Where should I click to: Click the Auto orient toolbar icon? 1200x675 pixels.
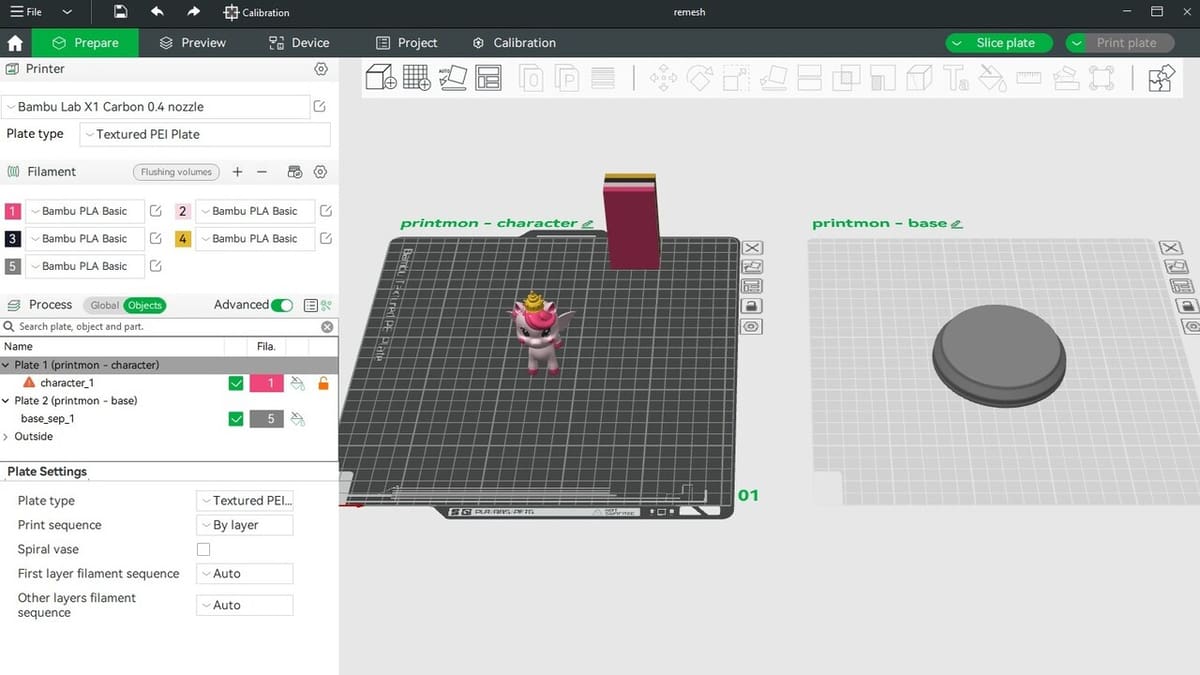point(453,78)
